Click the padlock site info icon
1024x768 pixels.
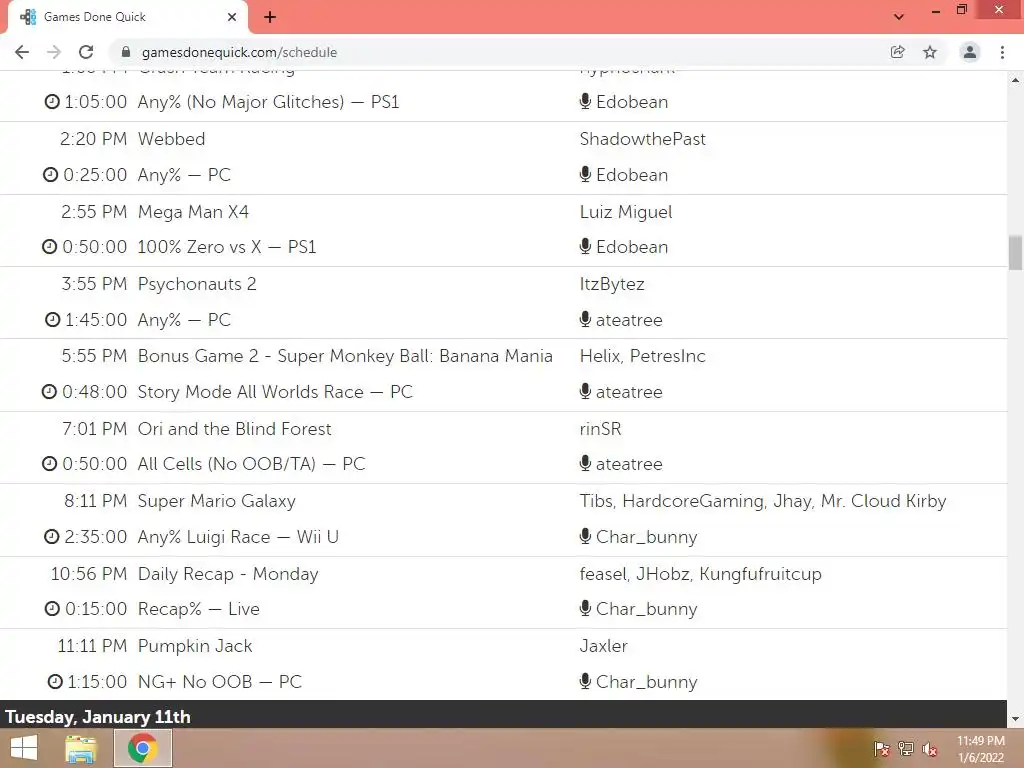[x=126, y=52]
